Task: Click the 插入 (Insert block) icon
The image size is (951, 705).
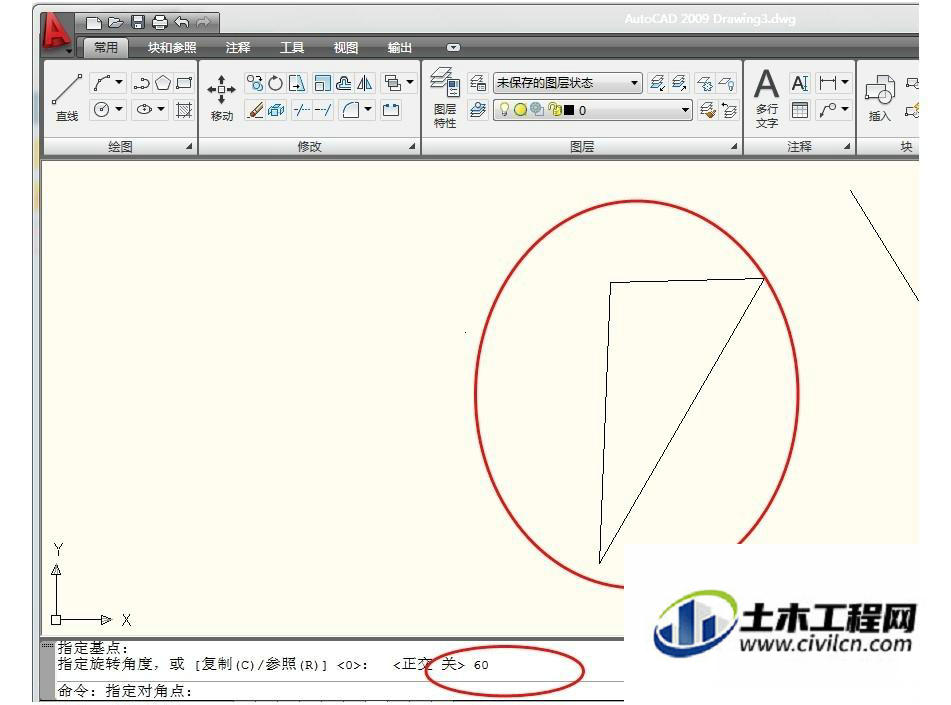Action: (879, 97)
